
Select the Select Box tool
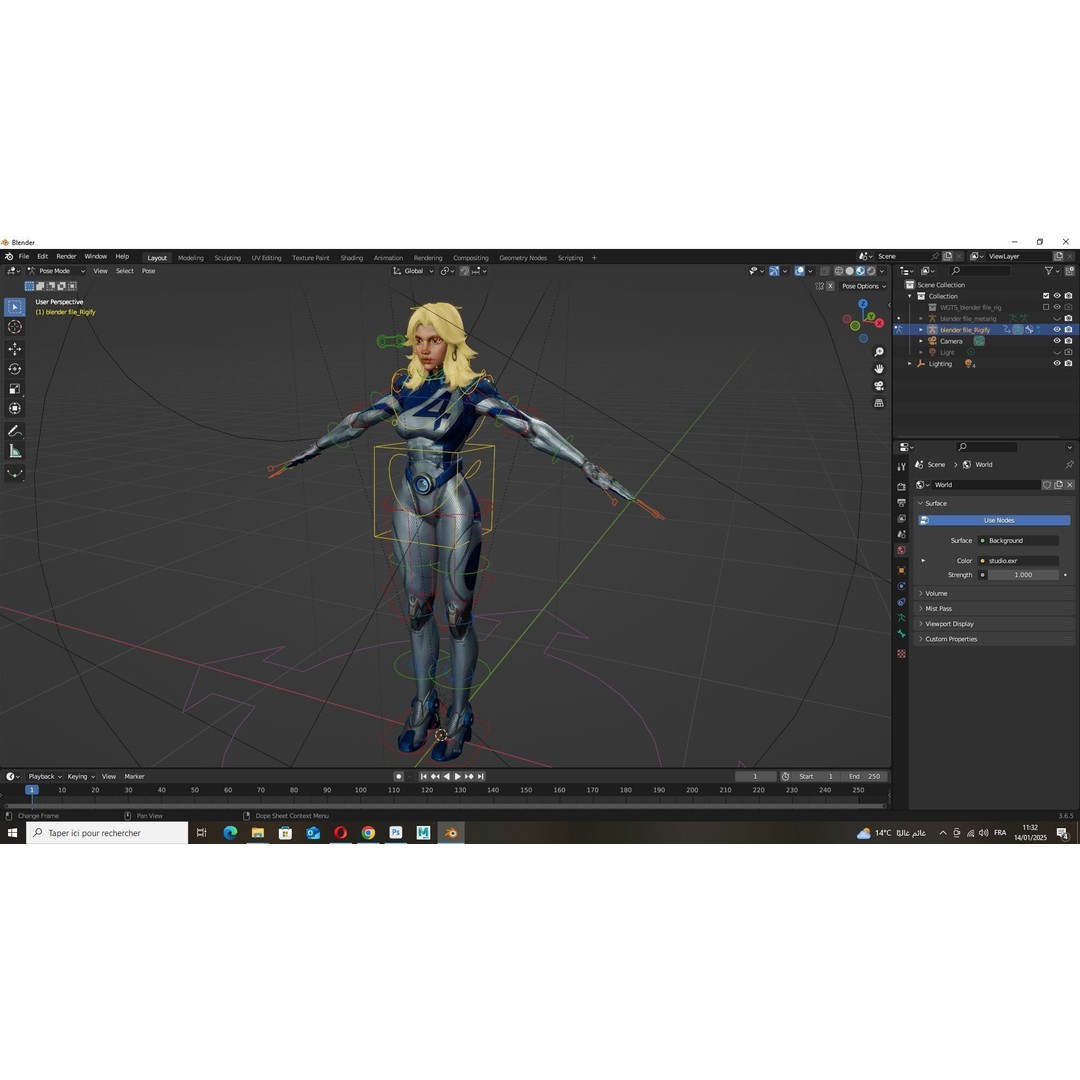point(14,307)
